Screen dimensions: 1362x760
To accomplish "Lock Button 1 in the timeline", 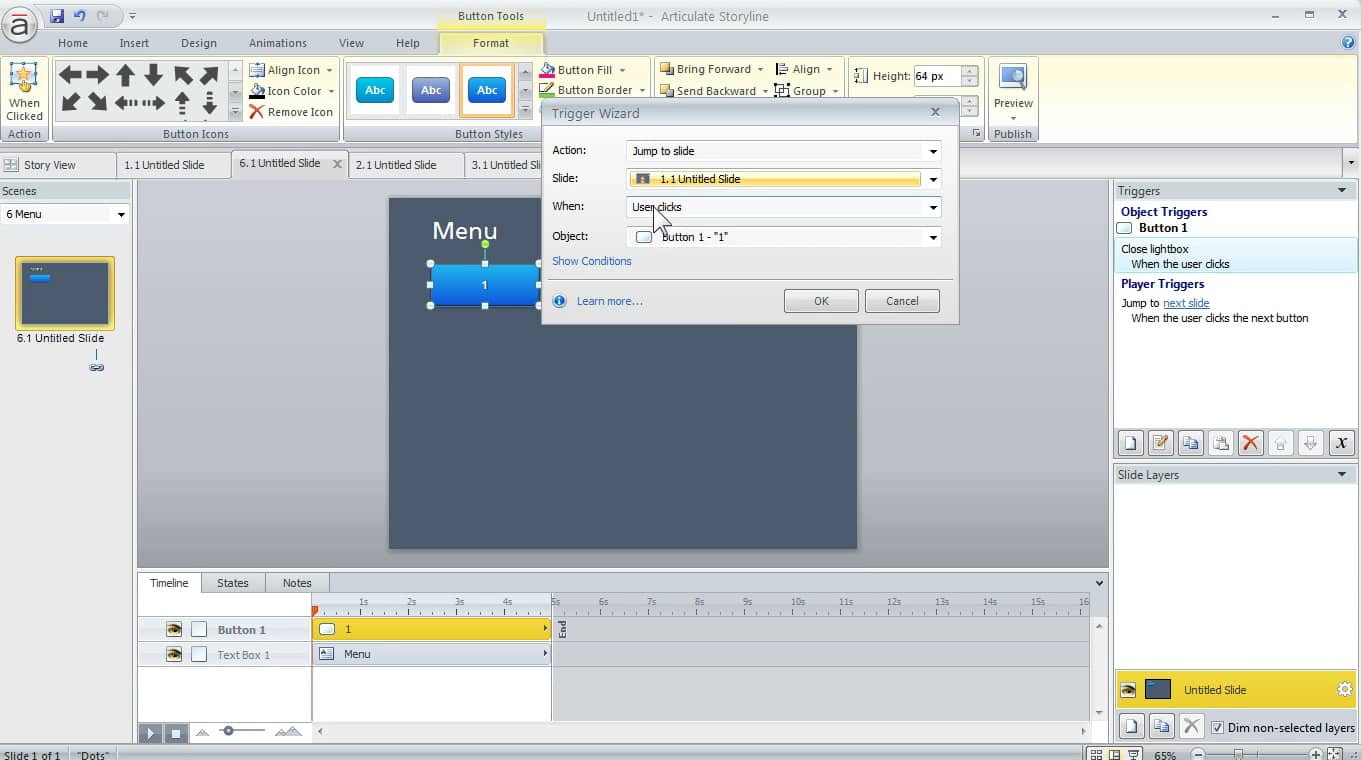I will (x=199, y=629).
